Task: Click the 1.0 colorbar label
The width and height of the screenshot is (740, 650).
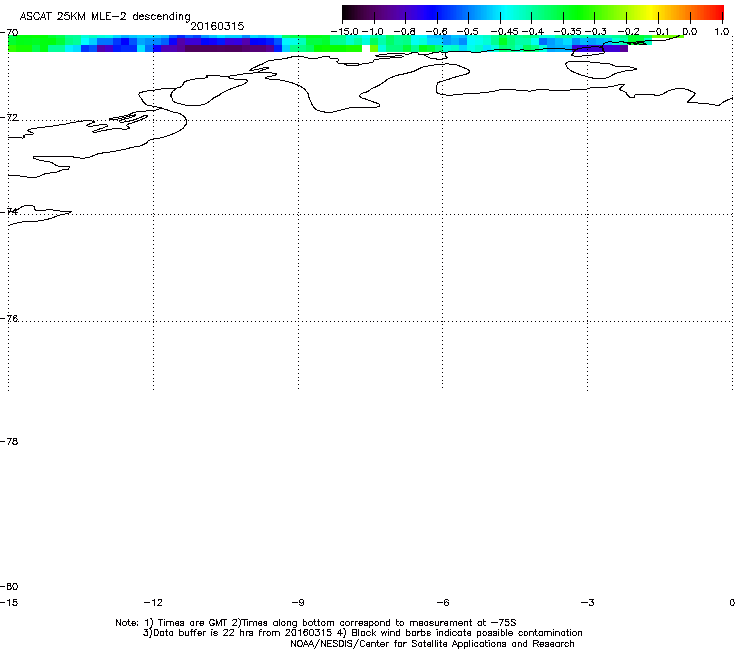Action: click(722, 32)
